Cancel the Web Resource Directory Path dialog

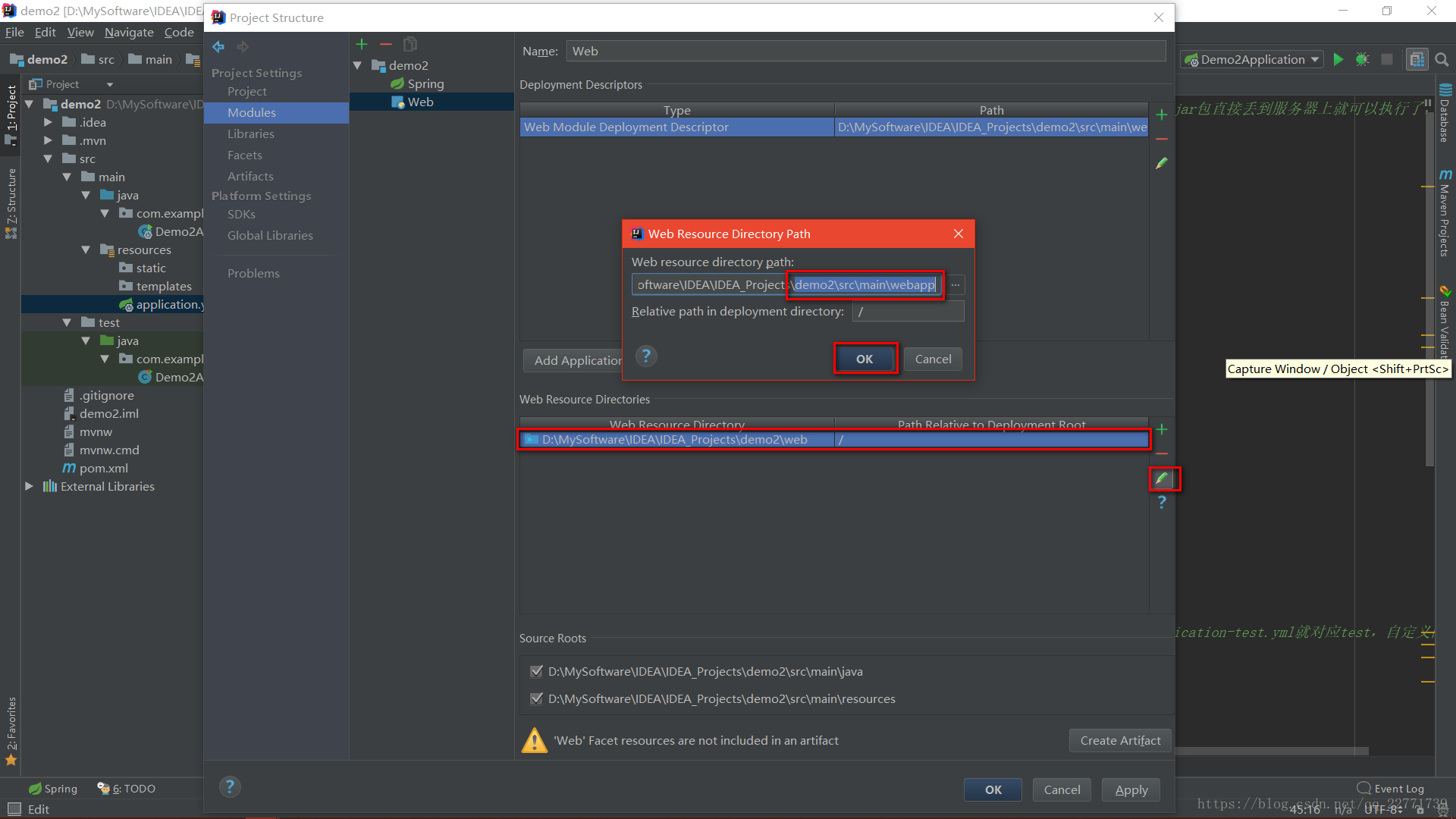[933, 359]
